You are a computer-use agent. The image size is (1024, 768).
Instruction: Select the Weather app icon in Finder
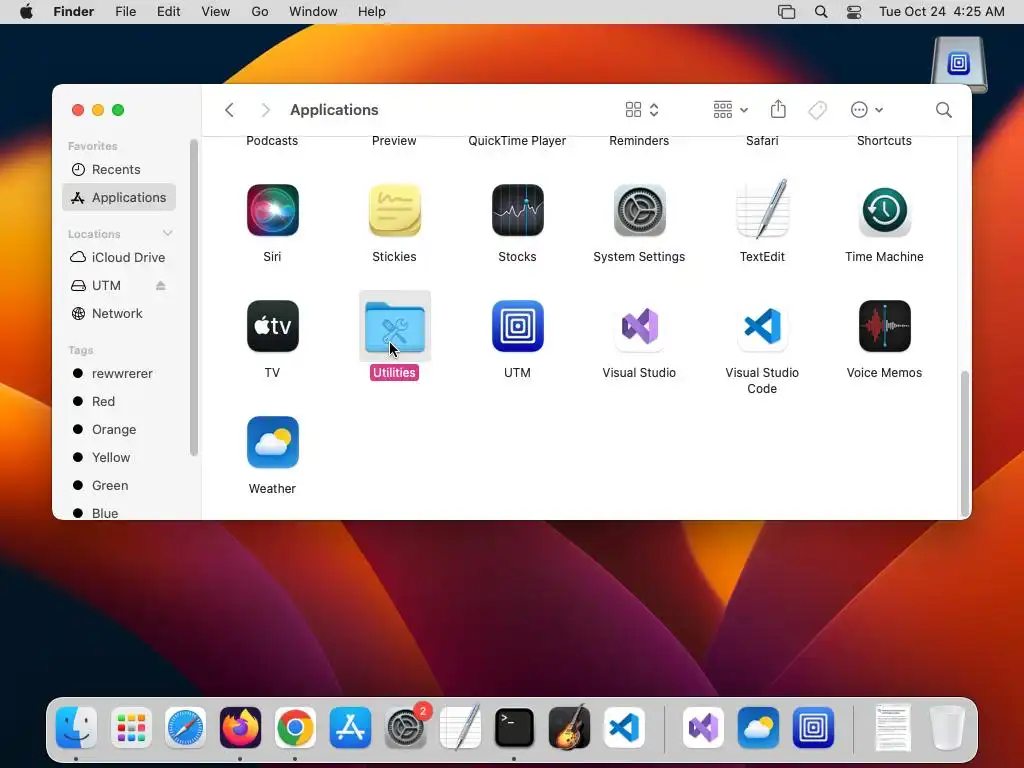click(x=272, y=442)
